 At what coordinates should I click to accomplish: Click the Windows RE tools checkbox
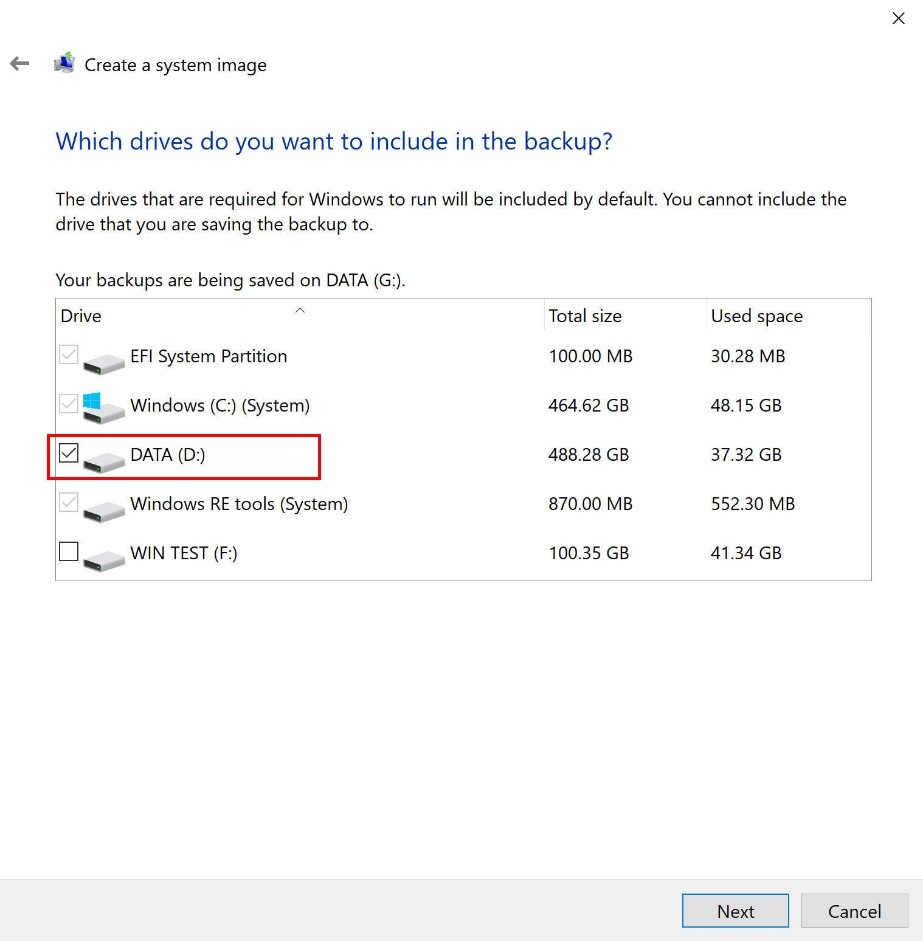click(69, 502)
